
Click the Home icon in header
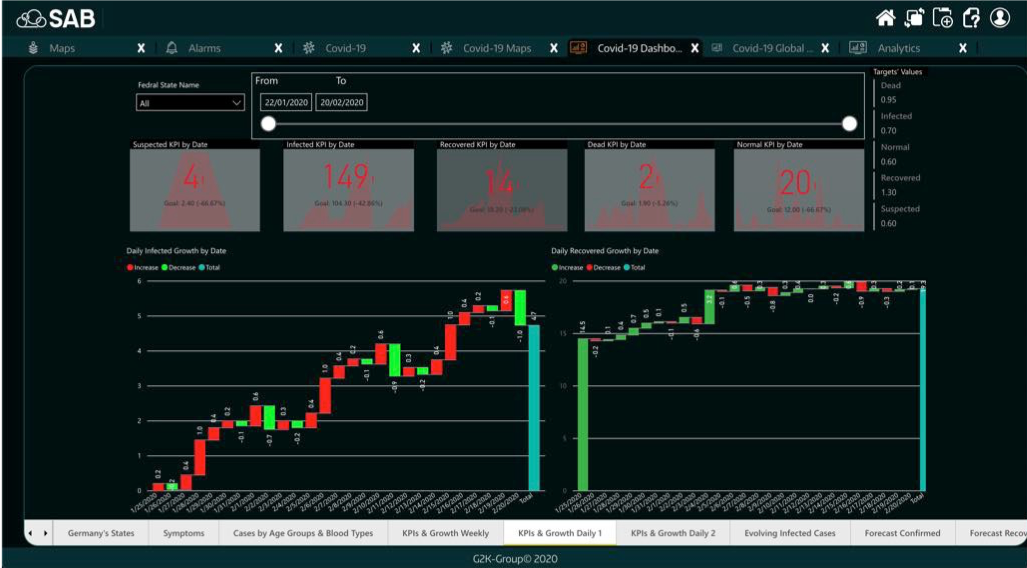click(x=885, y=17)
